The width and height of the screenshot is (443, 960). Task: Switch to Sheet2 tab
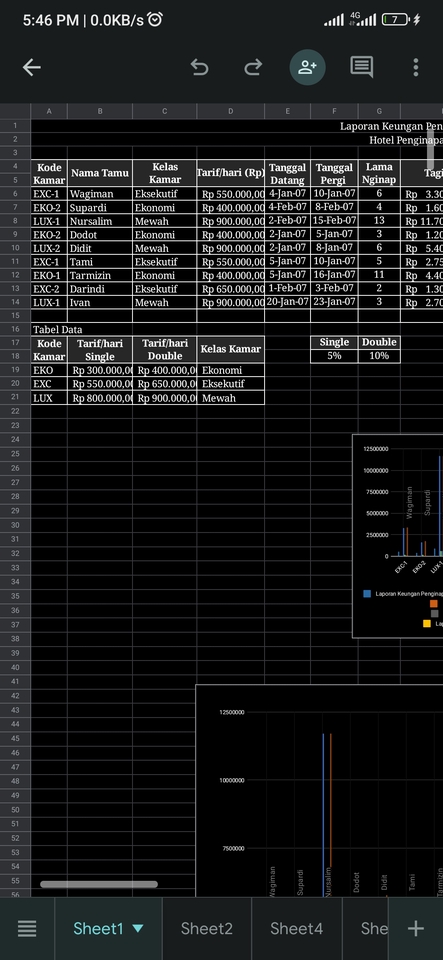(x=207, y=929)
